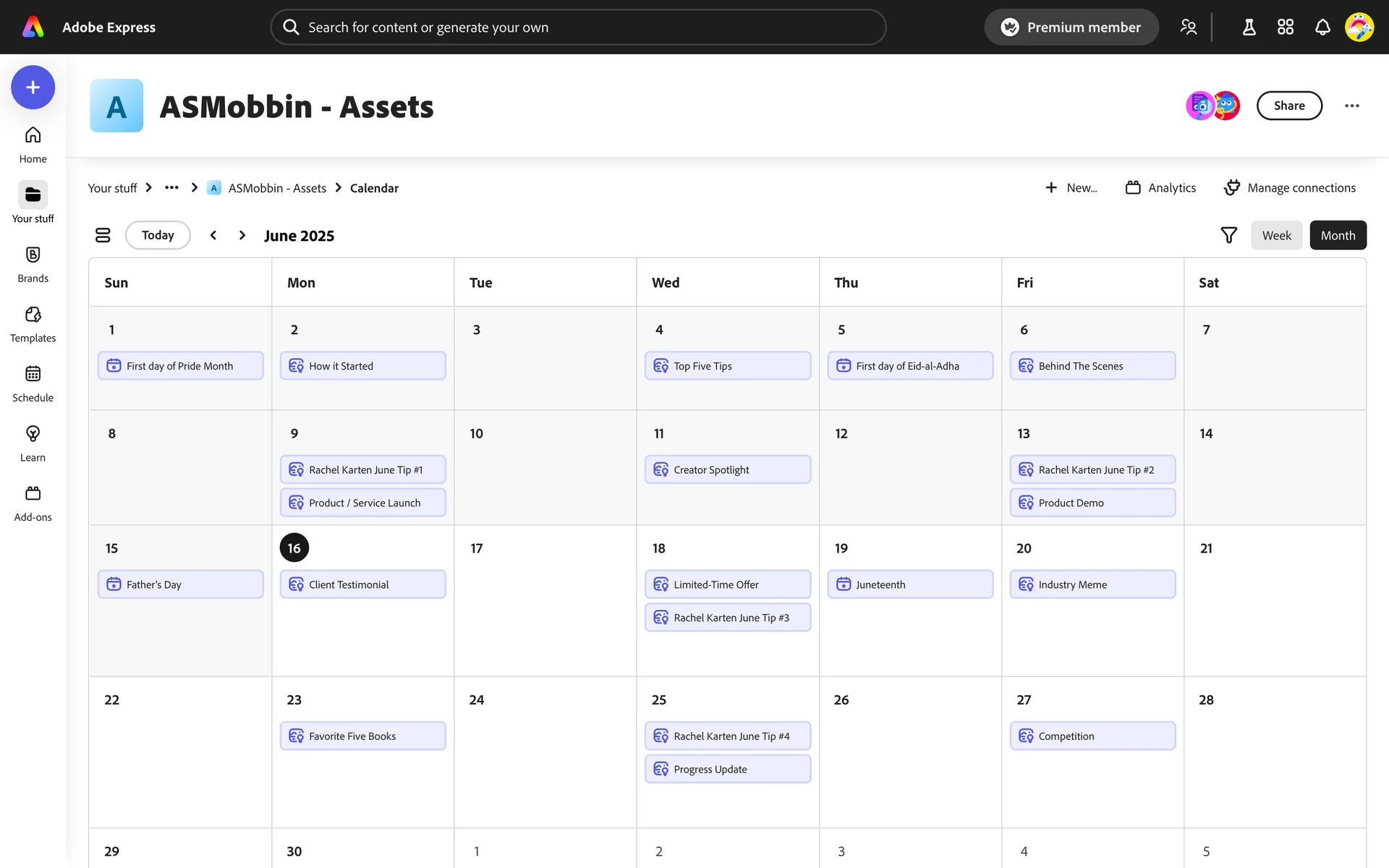Click the blue plus create button
The width and height of the screenshot is (1389, 868).
point(33,88)
